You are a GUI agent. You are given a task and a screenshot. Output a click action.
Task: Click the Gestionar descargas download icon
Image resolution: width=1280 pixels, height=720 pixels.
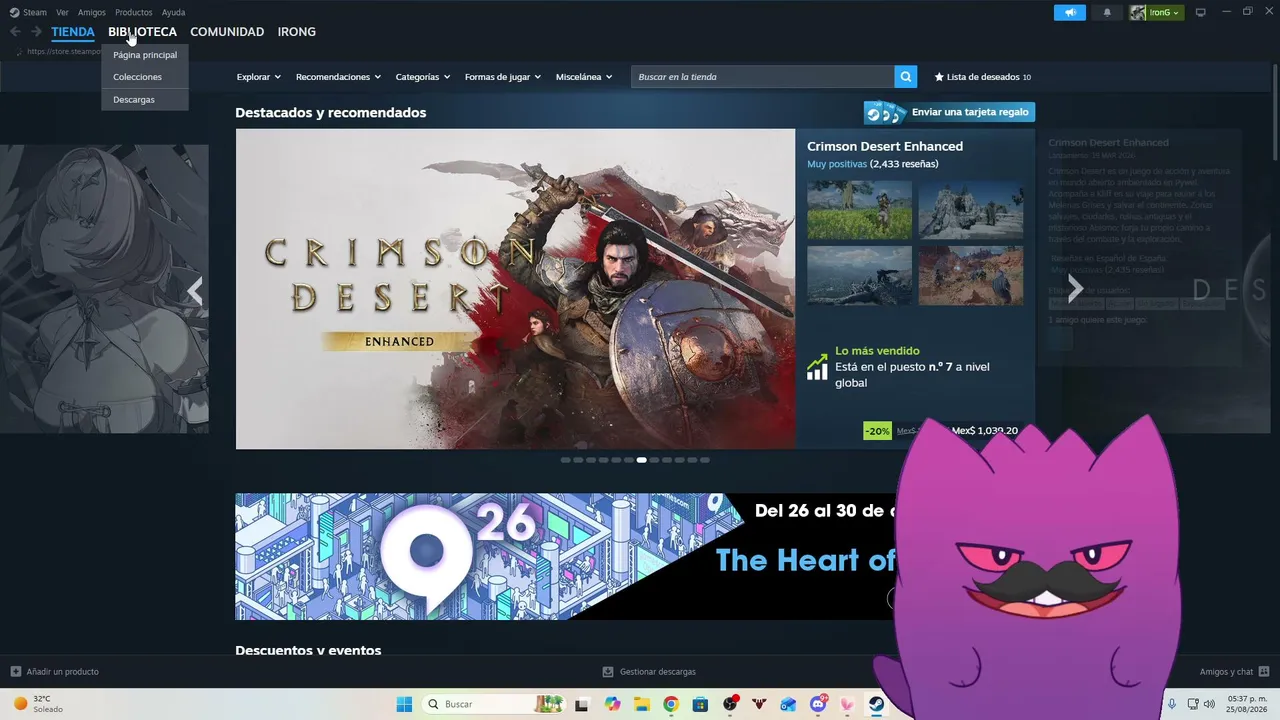click(608, 672)
